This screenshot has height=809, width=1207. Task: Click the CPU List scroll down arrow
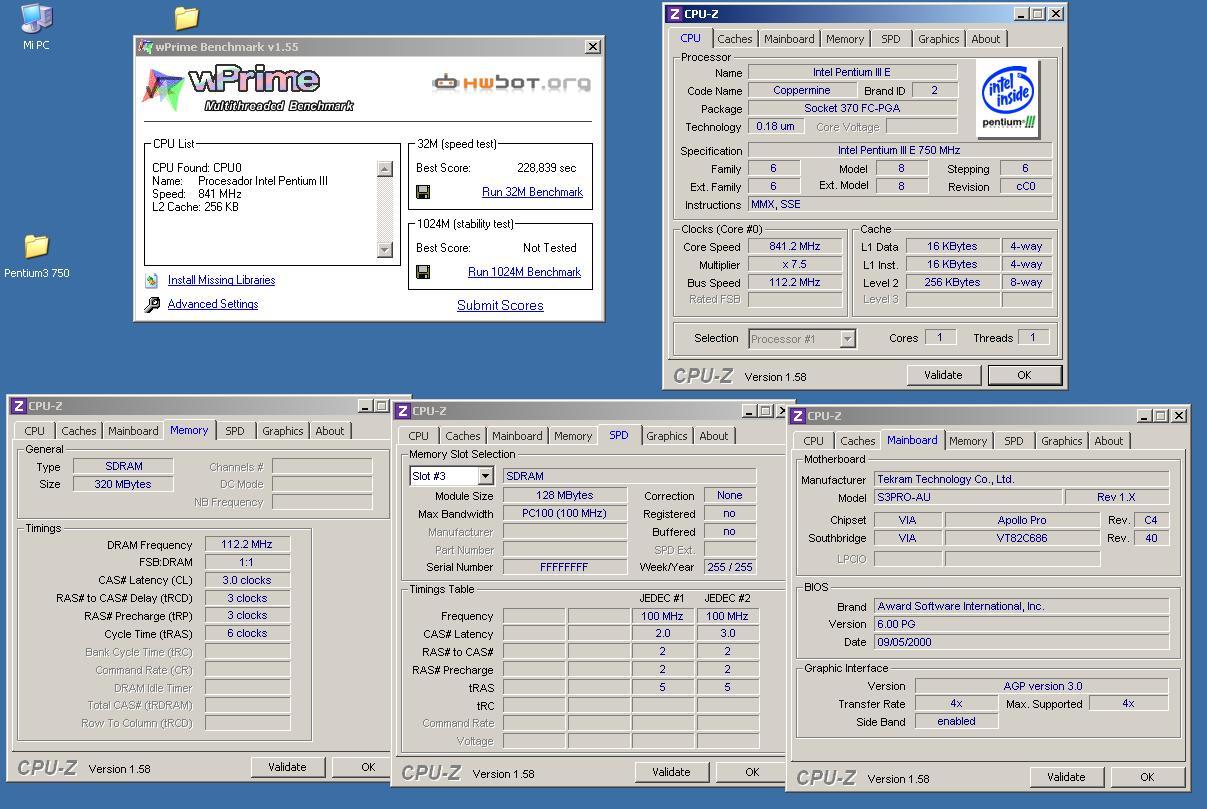pyautogui.click(x=385, y=249)
